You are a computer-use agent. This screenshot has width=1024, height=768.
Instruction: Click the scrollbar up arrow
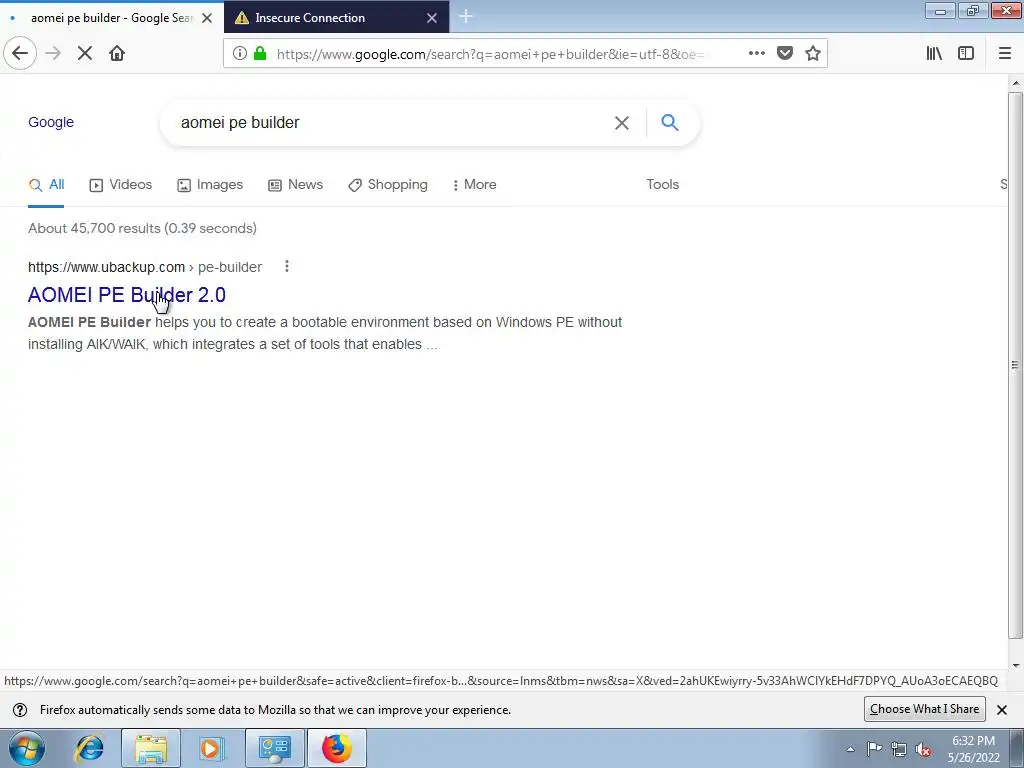pos(1016,83)
